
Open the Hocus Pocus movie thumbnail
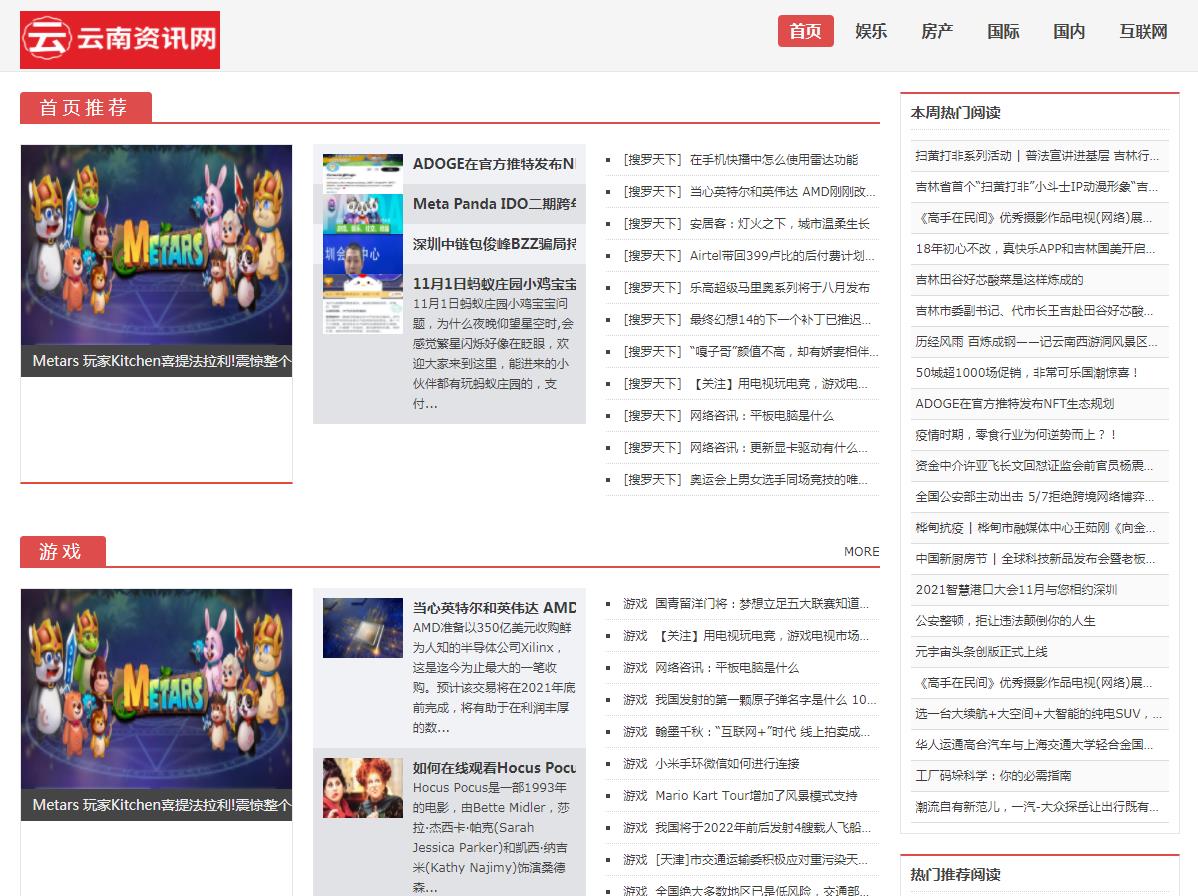pyautogui.click(x=363, y=788)
